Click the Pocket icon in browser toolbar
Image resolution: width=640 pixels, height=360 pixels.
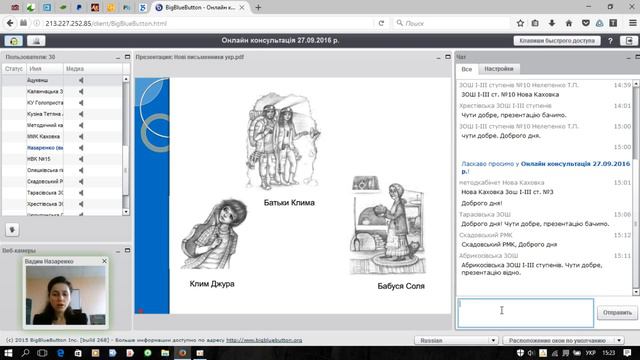point(586,23)
